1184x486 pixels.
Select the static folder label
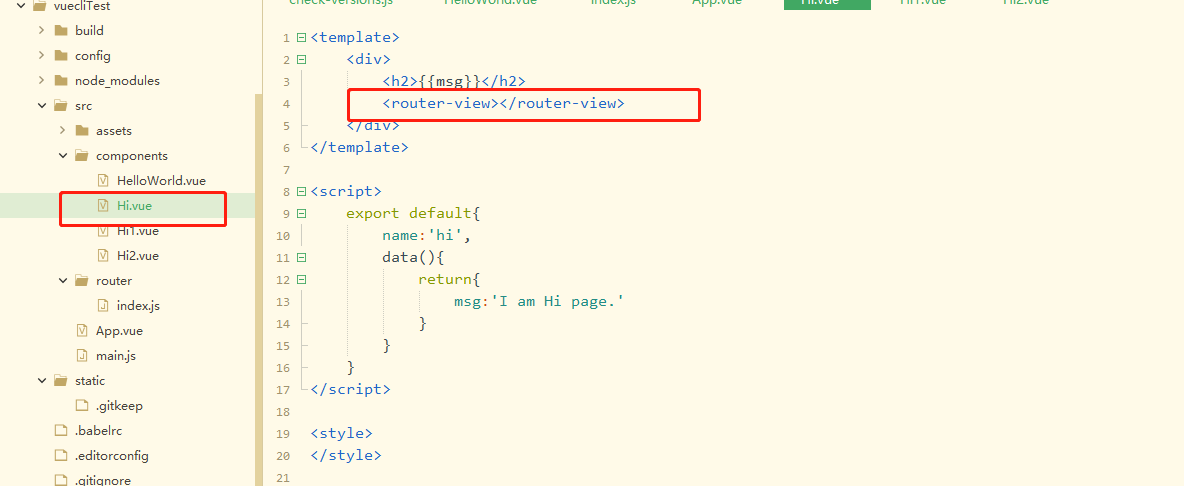(x=90, y=380)
